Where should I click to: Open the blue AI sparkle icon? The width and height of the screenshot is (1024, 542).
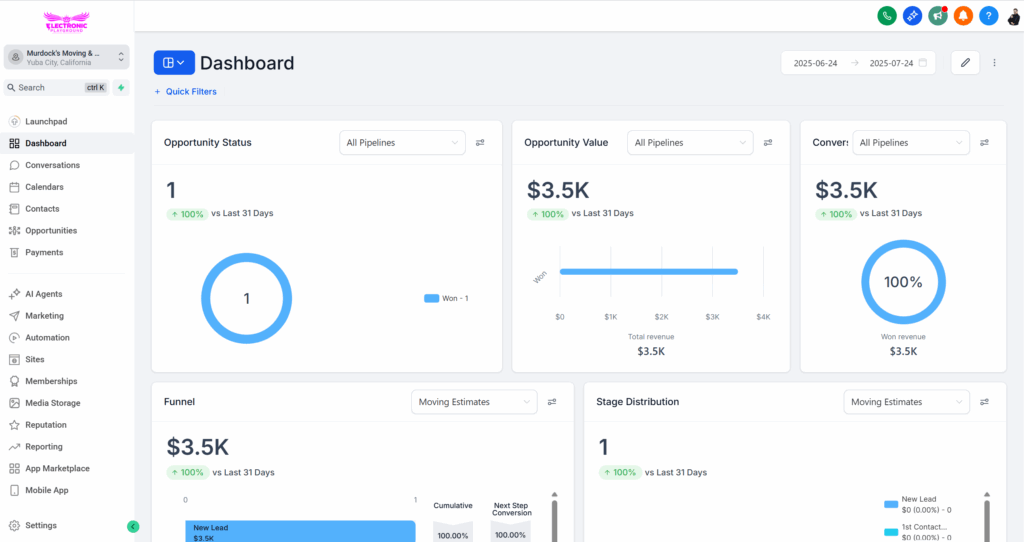tap(912, 16)
